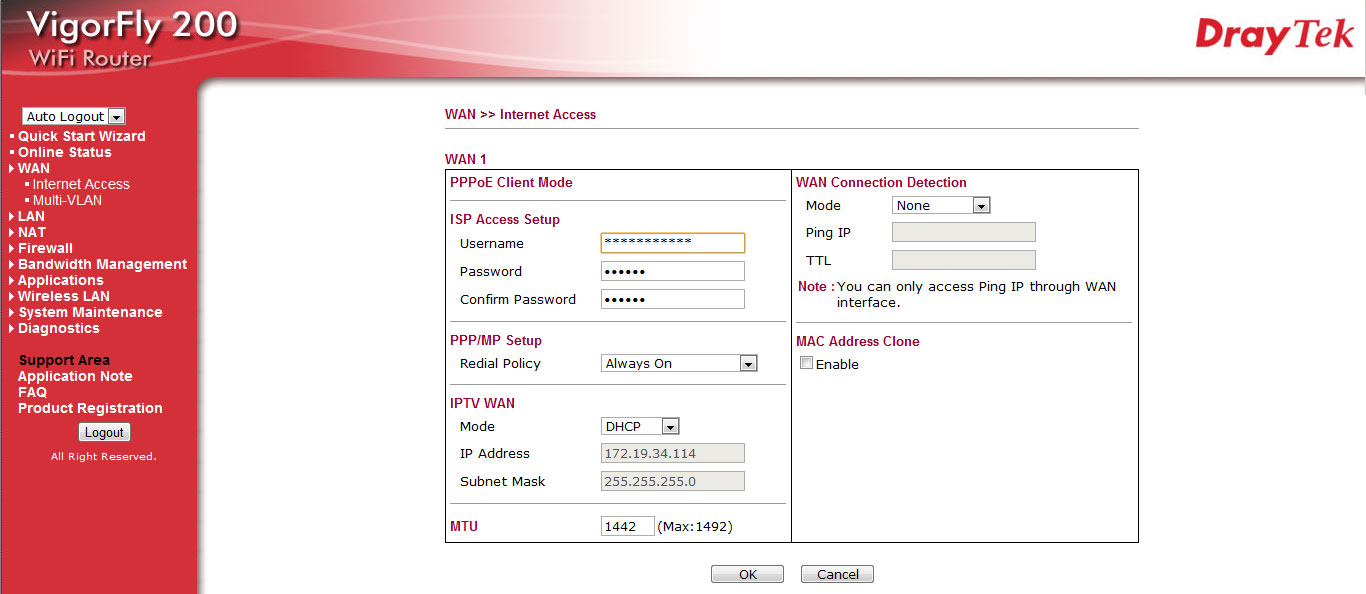The width and height of the screenshot is (1366, 594).
Task: Click the Logout button
Action: point(104,433)
